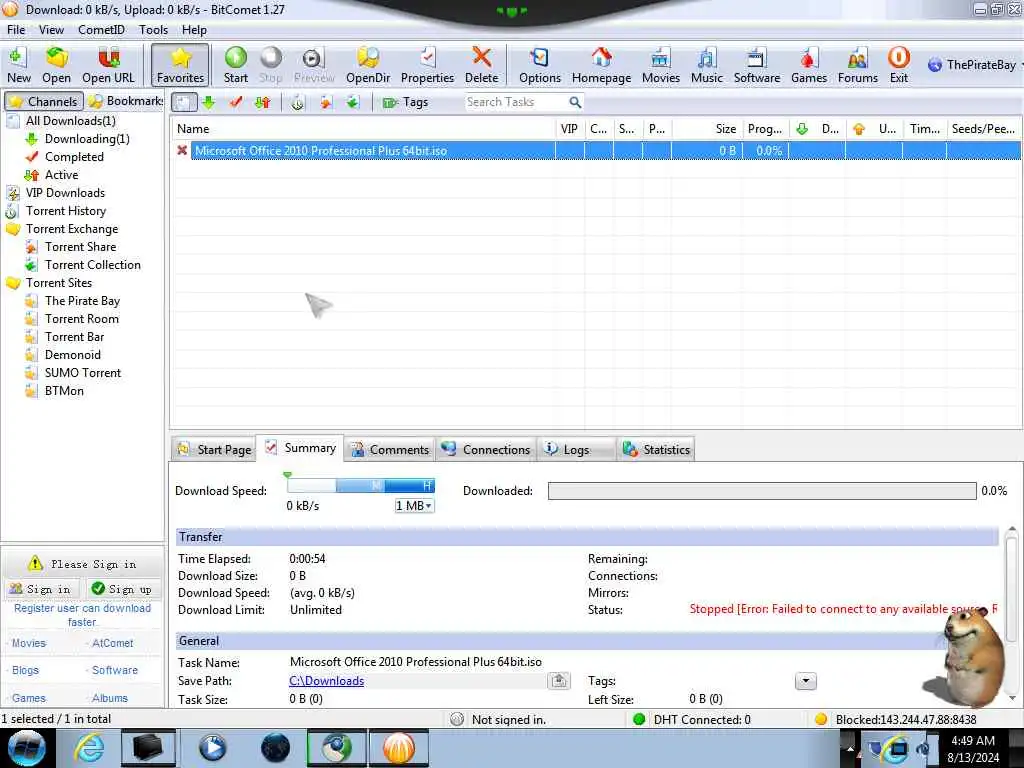Open the Games toolbar icon
Image resolution: width=1024 pixels, height=768 pixels.
tap(808, 65)
